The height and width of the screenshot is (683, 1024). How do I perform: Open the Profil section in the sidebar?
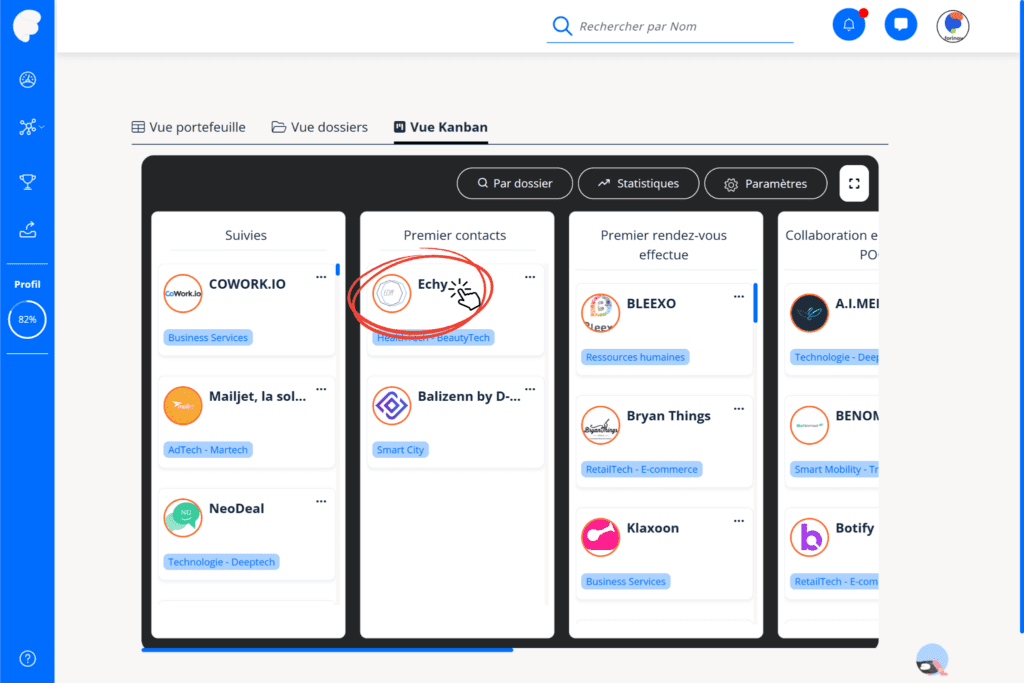(27, 285)
